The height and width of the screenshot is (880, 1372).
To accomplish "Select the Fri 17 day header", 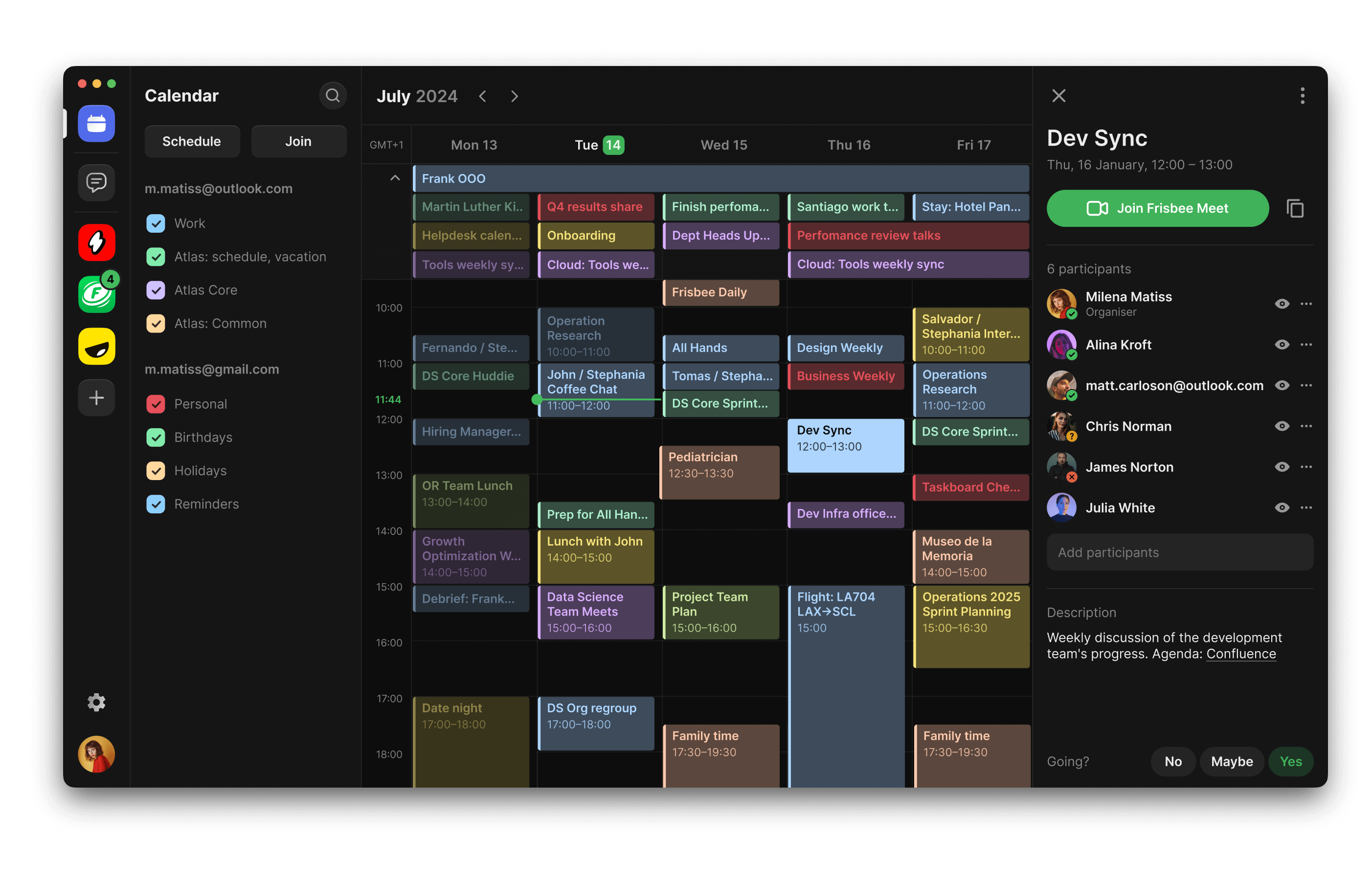I will (973, 145).
